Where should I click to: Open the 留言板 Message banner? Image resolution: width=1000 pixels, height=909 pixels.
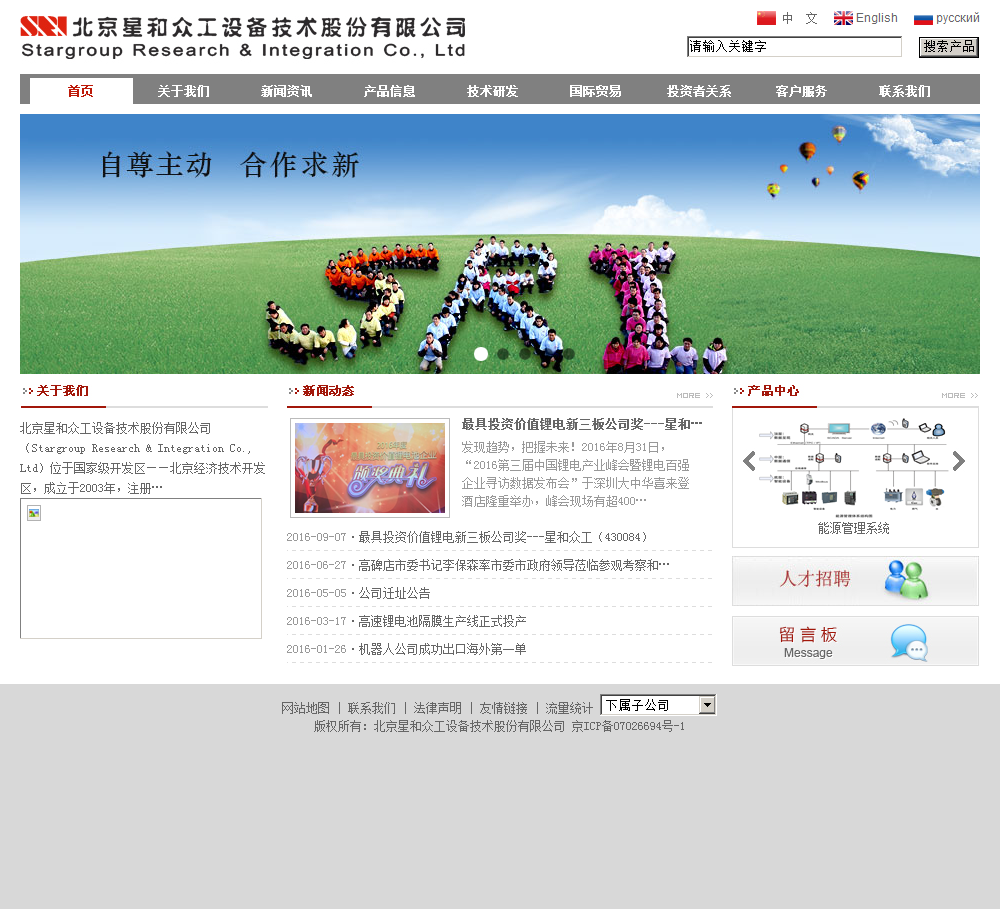click(x=855, y=641)
